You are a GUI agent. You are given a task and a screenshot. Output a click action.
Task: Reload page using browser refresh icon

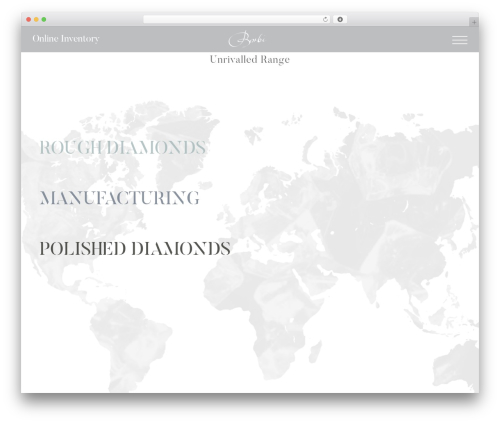click(325, 20)
